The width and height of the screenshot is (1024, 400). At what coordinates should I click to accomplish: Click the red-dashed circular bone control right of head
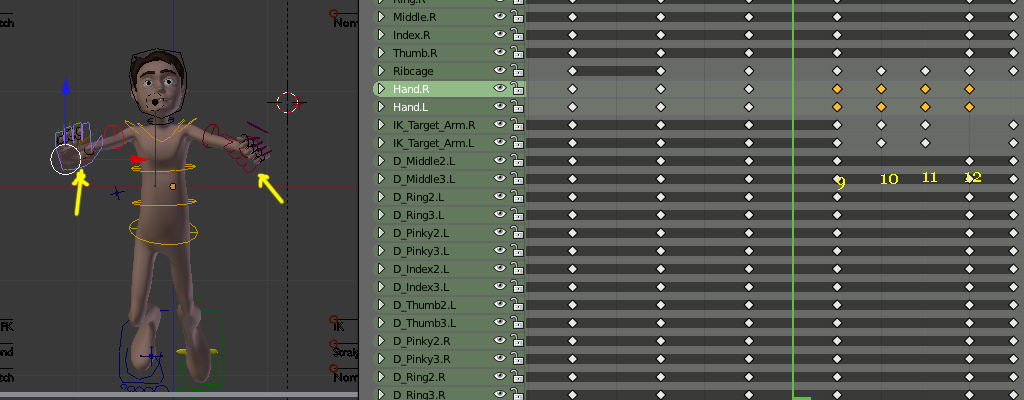point(288,101)
